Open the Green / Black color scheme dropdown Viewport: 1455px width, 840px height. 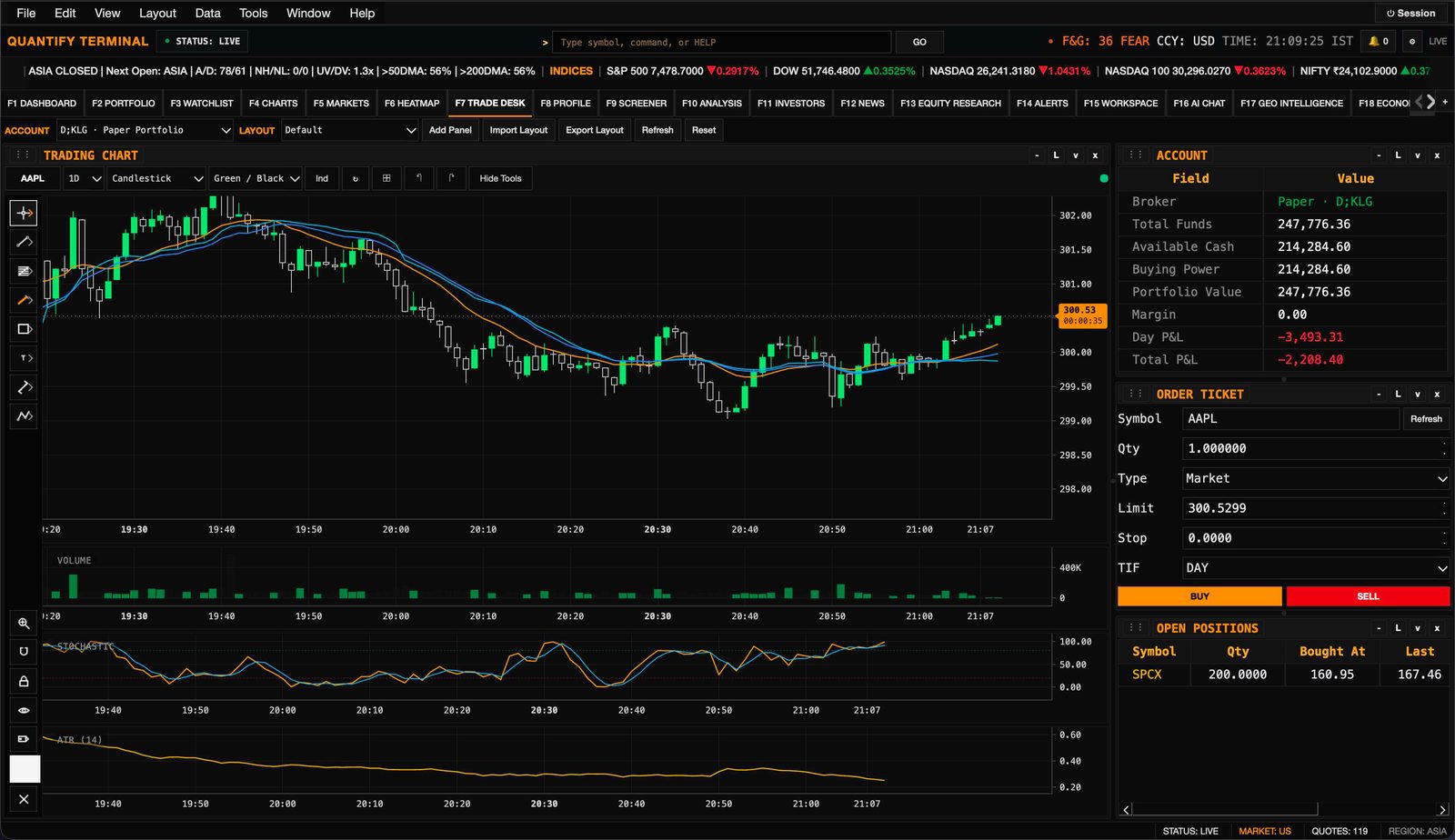tap(256, 178)
